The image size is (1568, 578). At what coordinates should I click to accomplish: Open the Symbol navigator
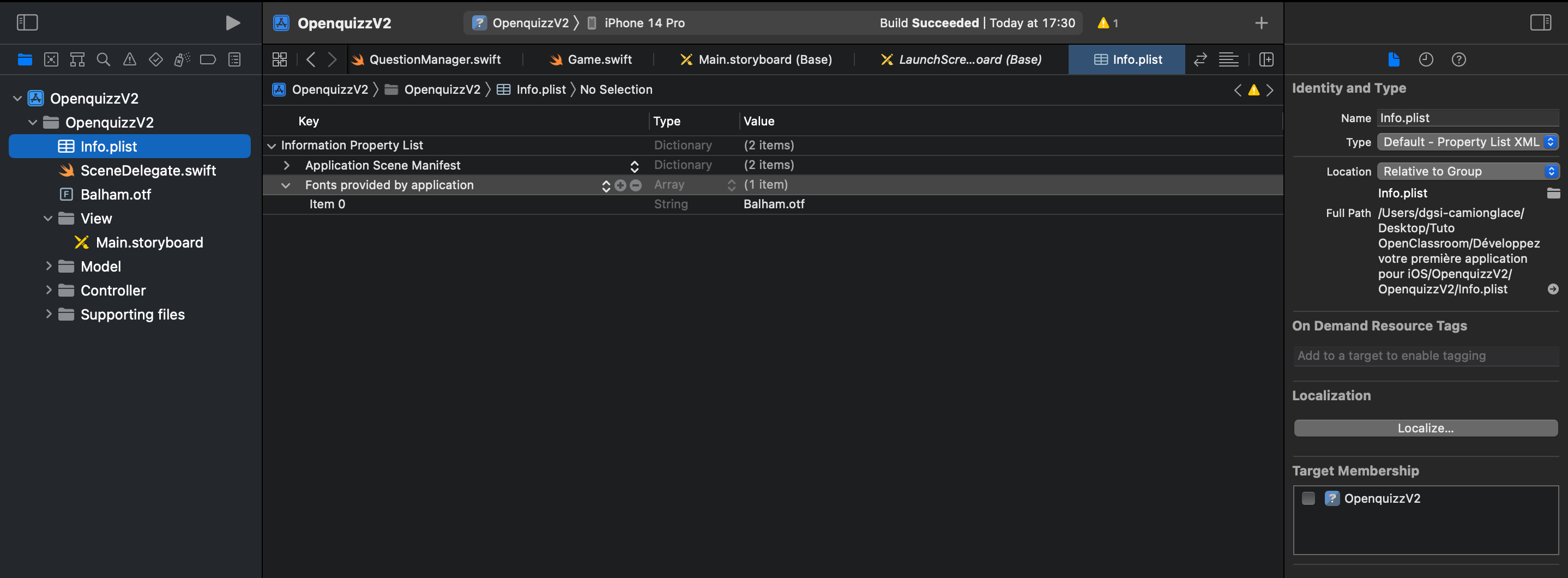[x=77, y=59]
